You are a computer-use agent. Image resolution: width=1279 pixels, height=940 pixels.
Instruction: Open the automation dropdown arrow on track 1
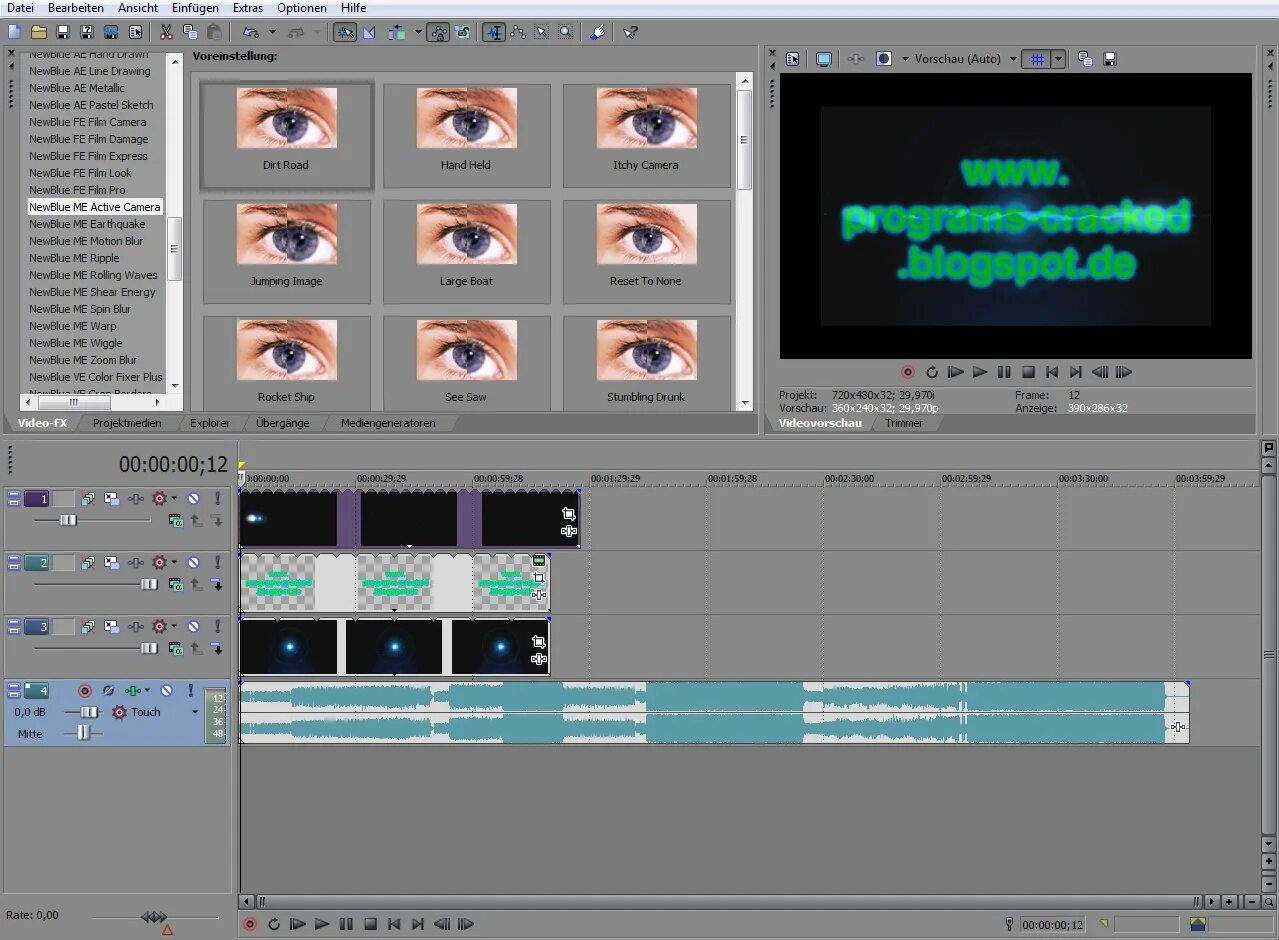tap(174, 498)
